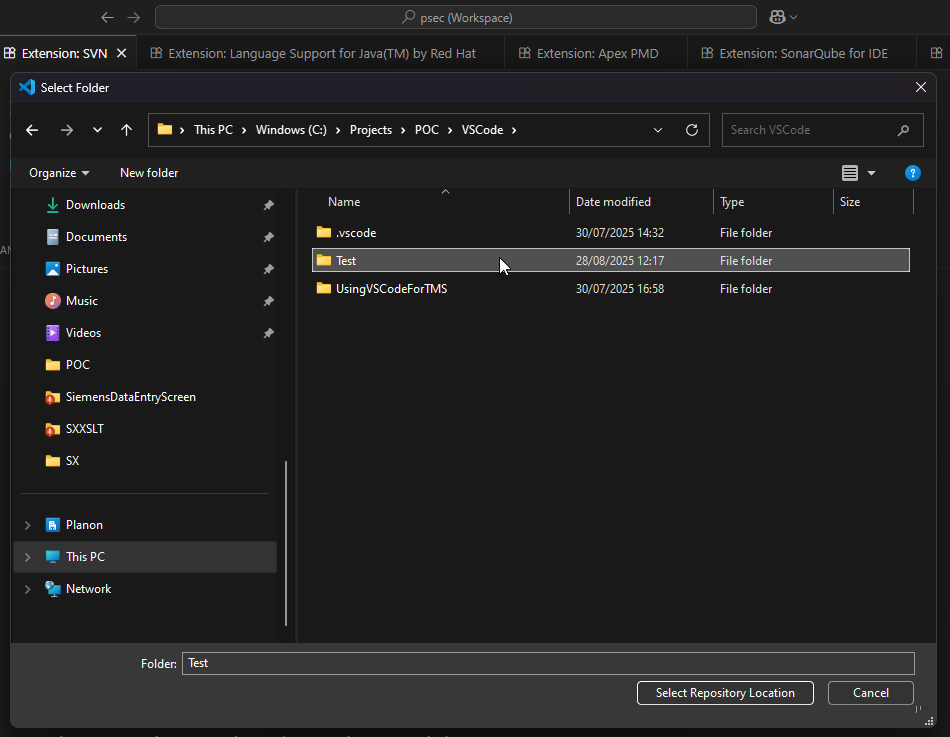Screen dimensions: 950x737
Task: Expand the Planon tree node
Action: click(27, 525)
